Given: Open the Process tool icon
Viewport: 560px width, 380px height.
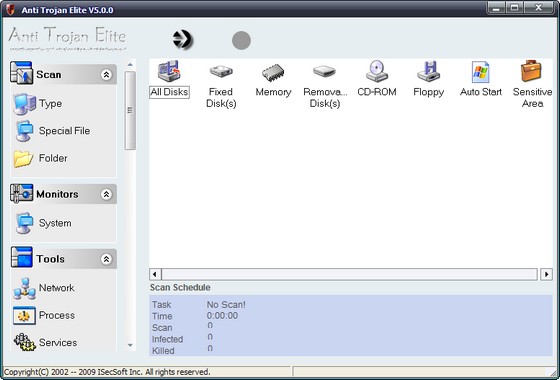Looking at the screenshot, I should 24,315.
